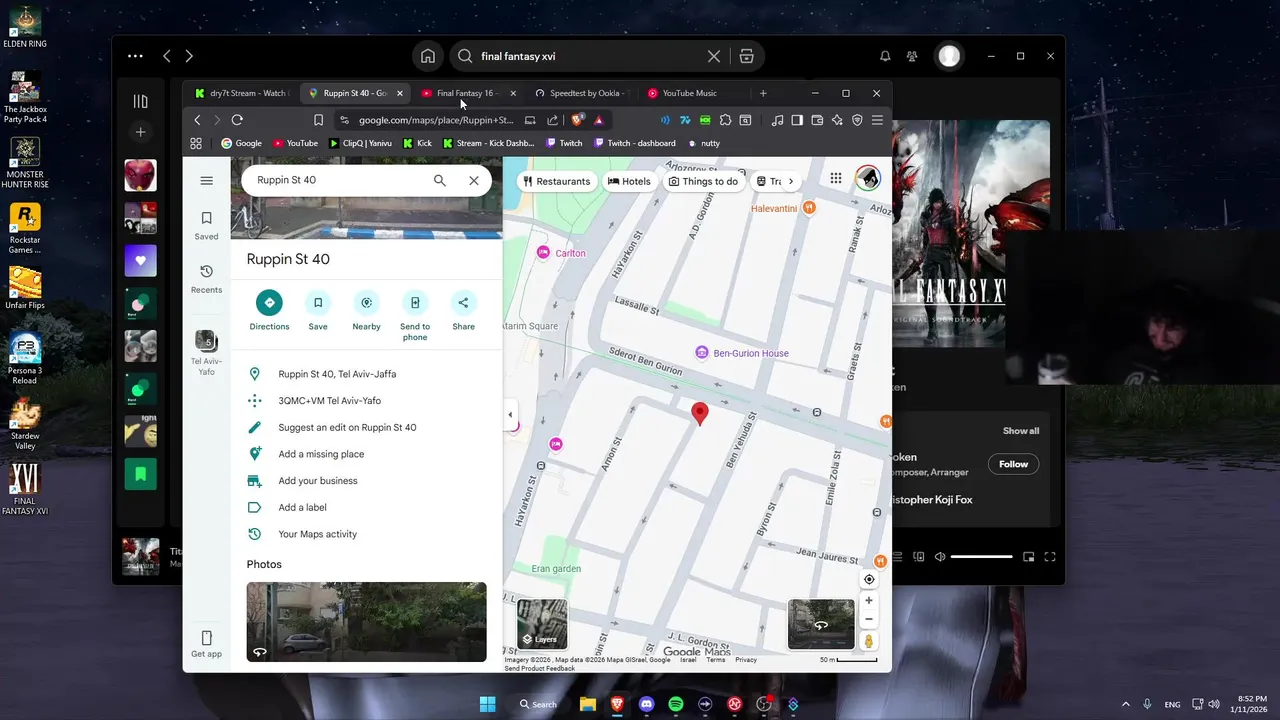Open the ClipQ | Yanivu bookmark

click(x=361, y=143)
